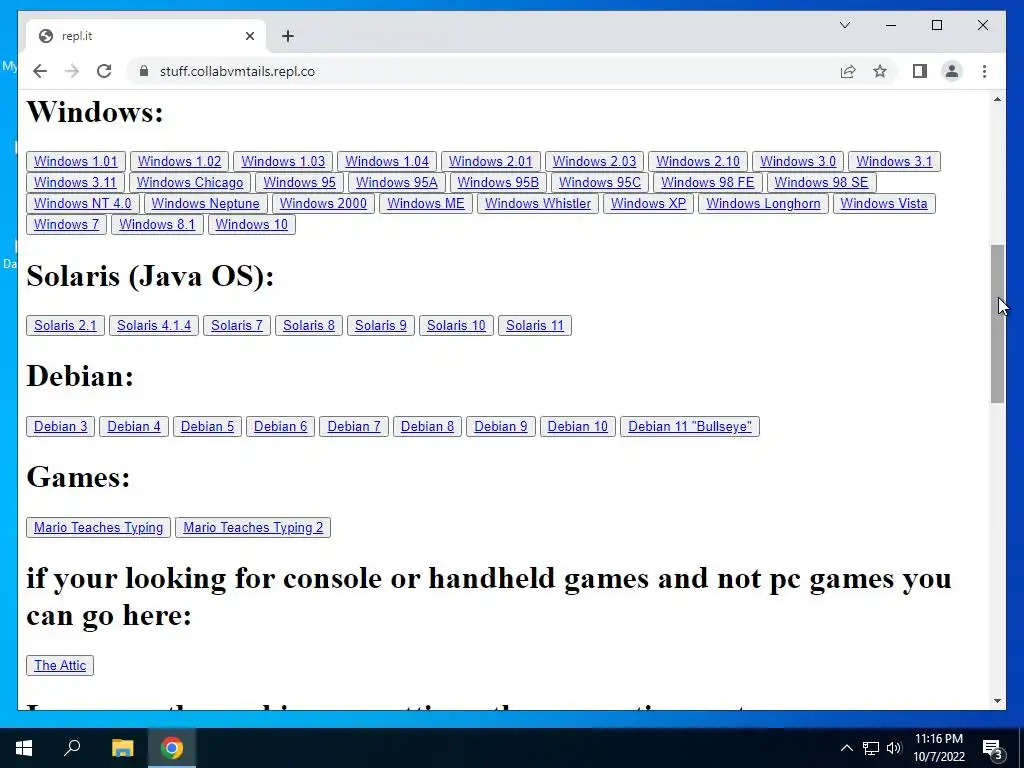
Task: Show hidden tray icons chevron
Action: point(846,748)
